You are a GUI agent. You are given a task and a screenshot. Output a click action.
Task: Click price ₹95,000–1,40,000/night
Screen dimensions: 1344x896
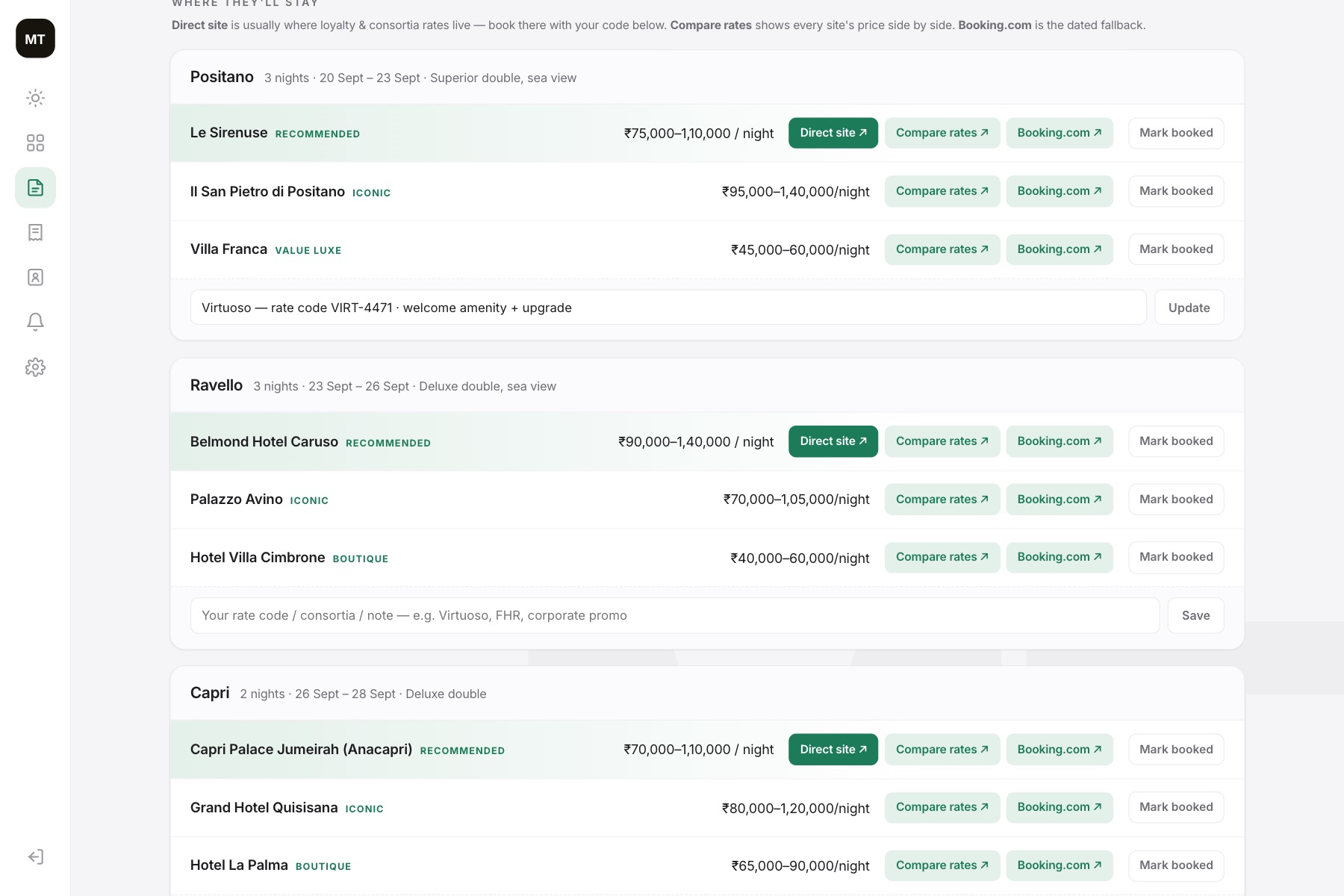(x=796, y=192)
